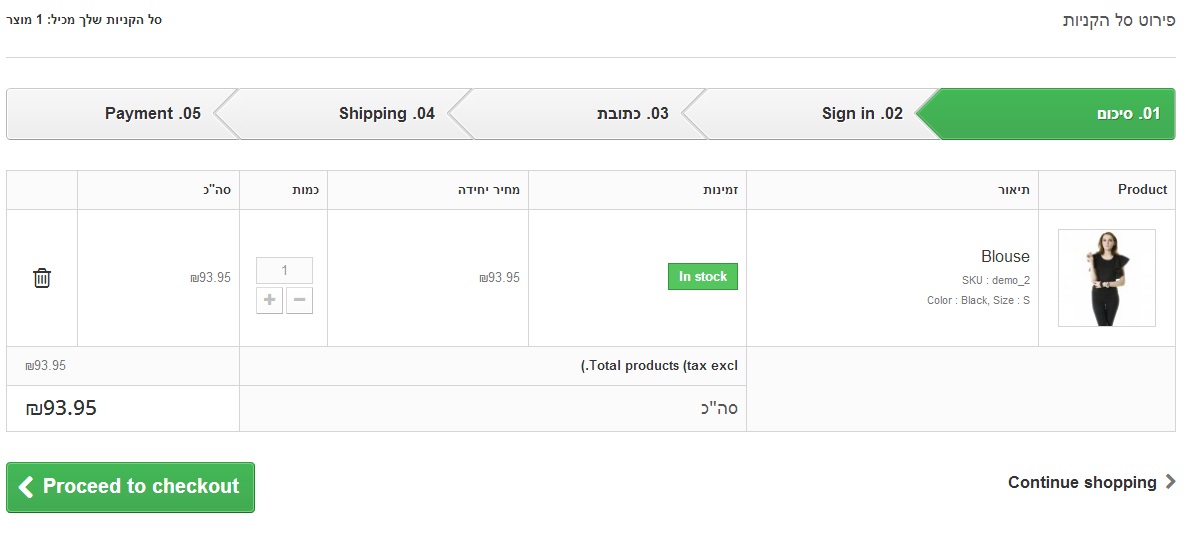
Task: Open the Blouse product thumbnail image
Action: [x=1106, y=278]
